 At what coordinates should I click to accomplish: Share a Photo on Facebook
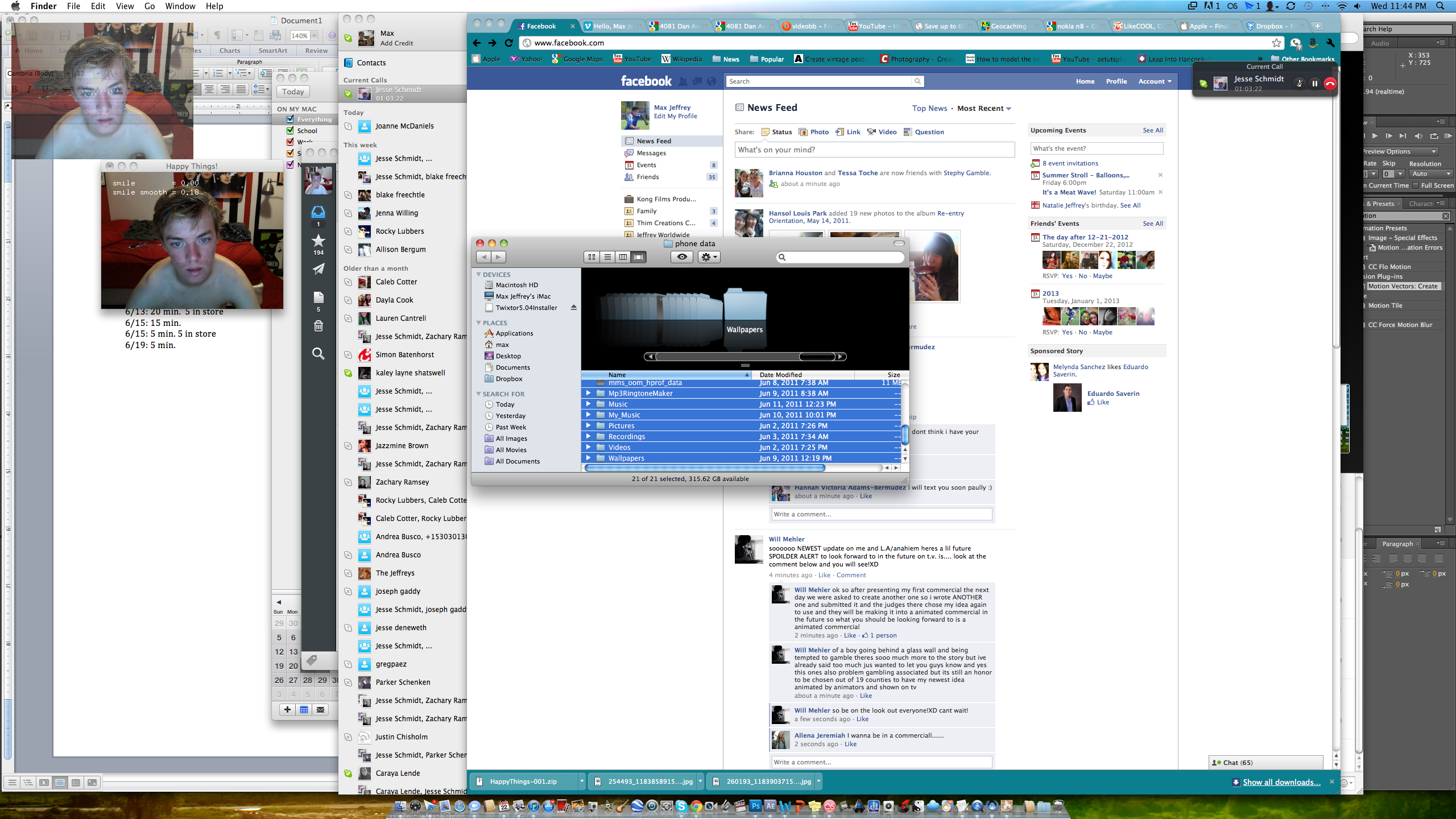(814, 132)
